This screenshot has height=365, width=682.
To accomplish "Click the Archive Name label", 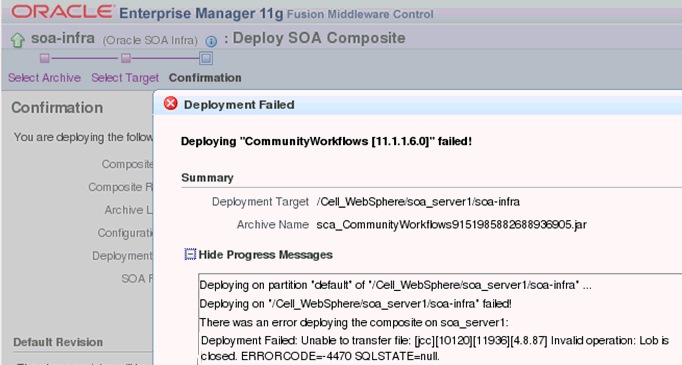I will coord(273,225).
